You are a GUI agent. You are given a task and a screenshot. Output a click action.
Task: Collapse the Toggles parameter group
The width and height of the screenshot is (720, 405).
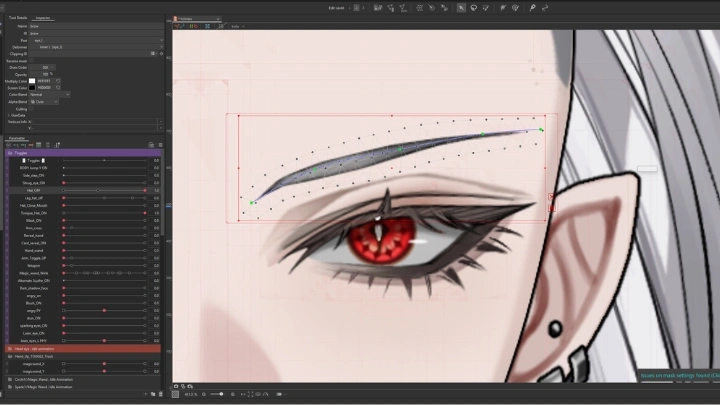[x=10, y=153]
